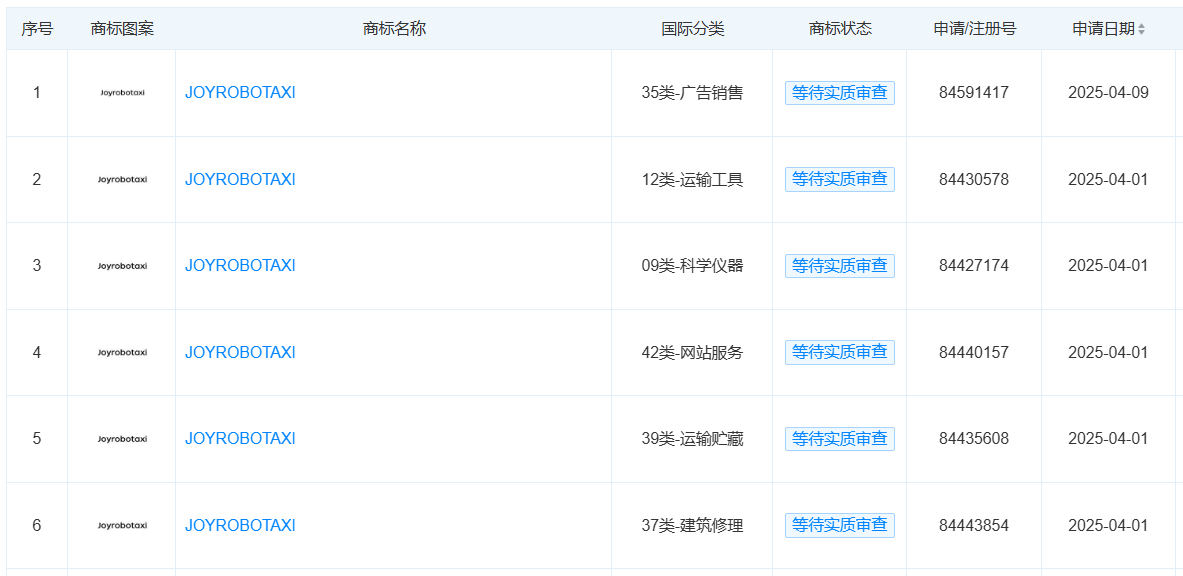Open logo thumbnail in 42类-网站服务 row
Screen dimensions: 1183x576
[x=122, y=352]
